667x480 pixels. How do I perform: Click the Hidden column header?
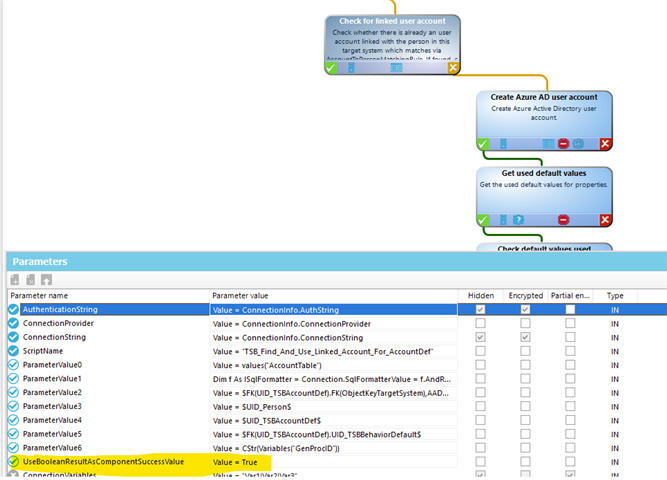(481, 296)
